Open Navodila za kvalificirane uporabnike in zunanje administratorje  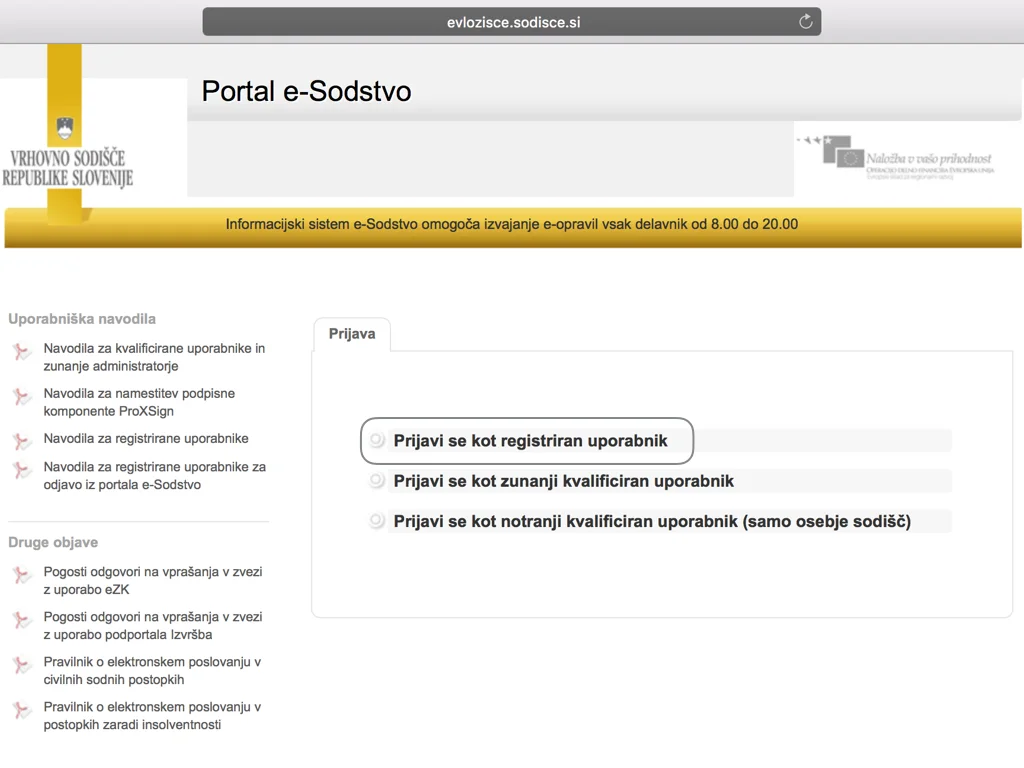click(154, 357)
